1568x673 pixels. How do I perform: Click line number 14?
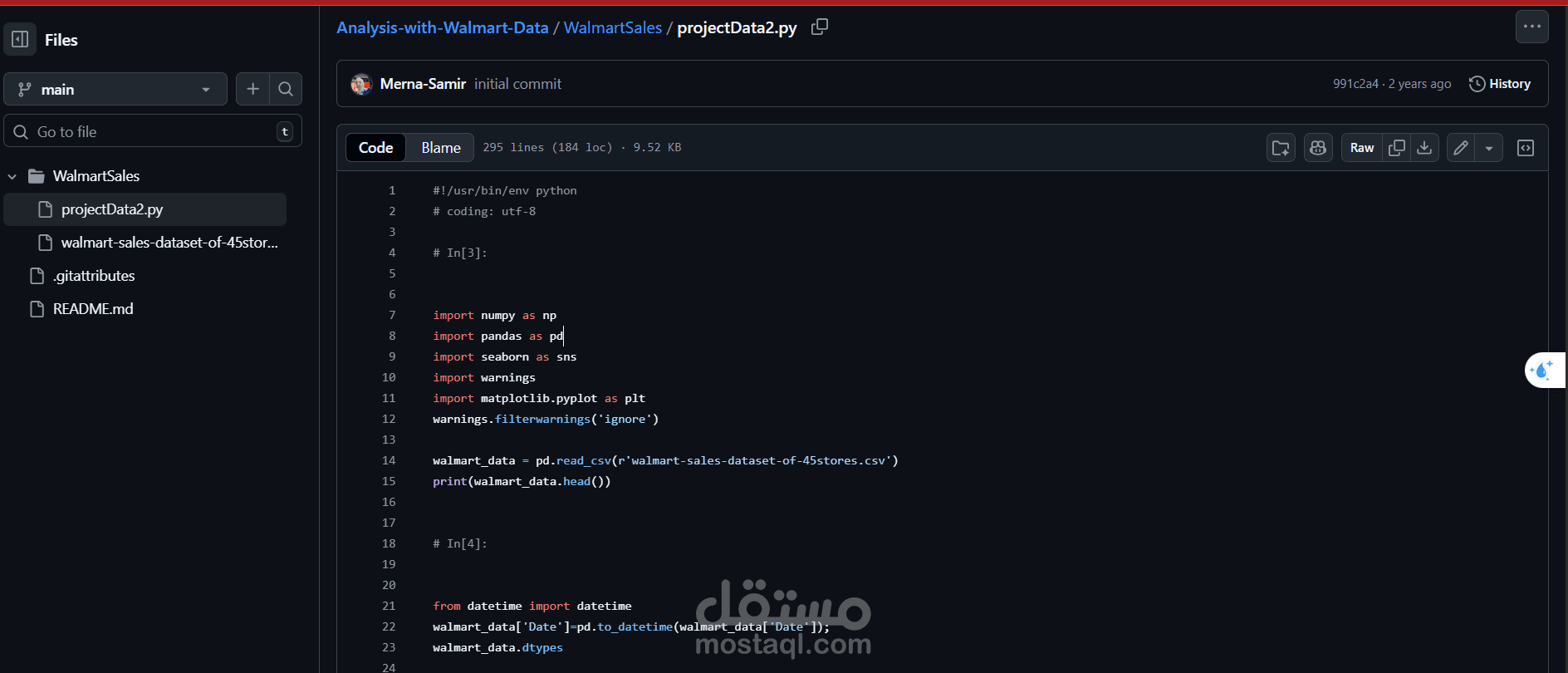point(389,460)
